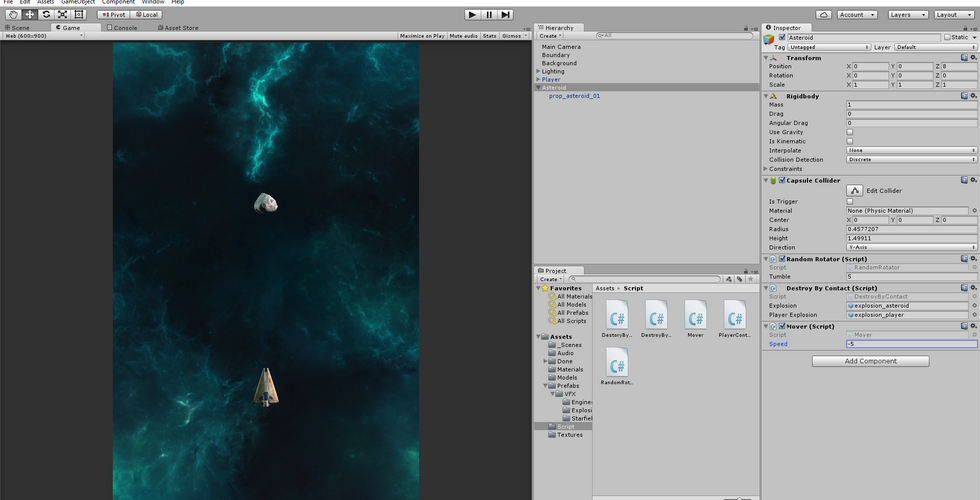Select the Hand tool in the toolbar
Image resolution: width=980 pixels, height=500 pixels.
click(13, 15)
